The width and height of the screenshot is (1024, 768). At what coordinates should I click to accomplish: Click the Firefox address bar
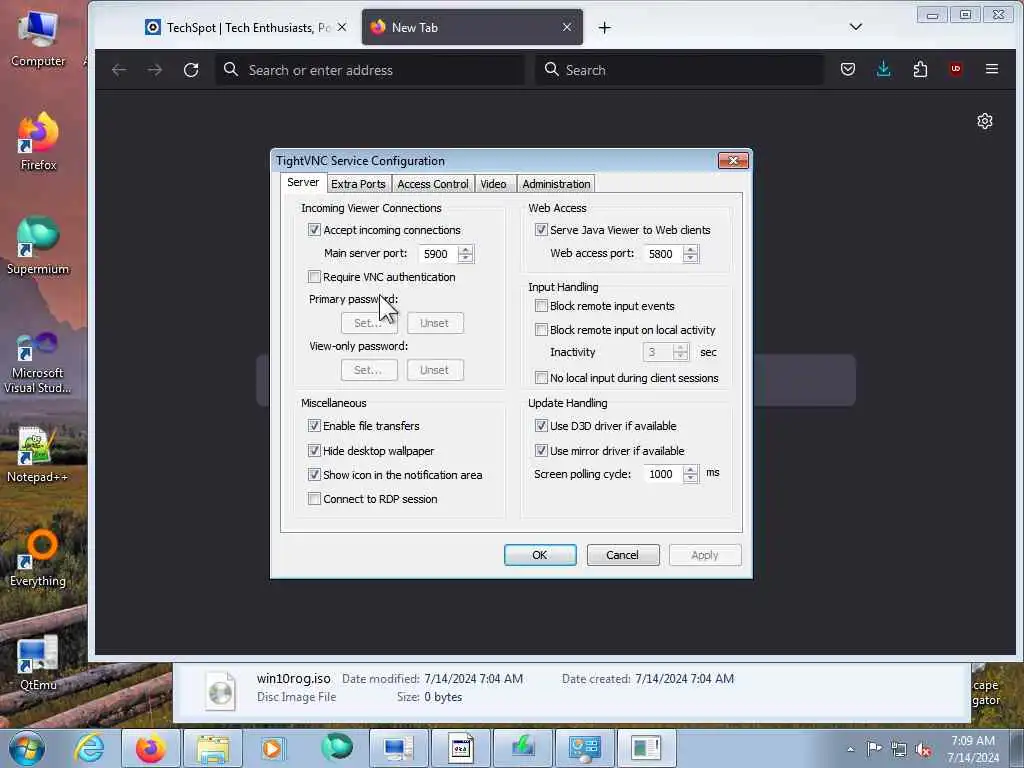[370, 70]
